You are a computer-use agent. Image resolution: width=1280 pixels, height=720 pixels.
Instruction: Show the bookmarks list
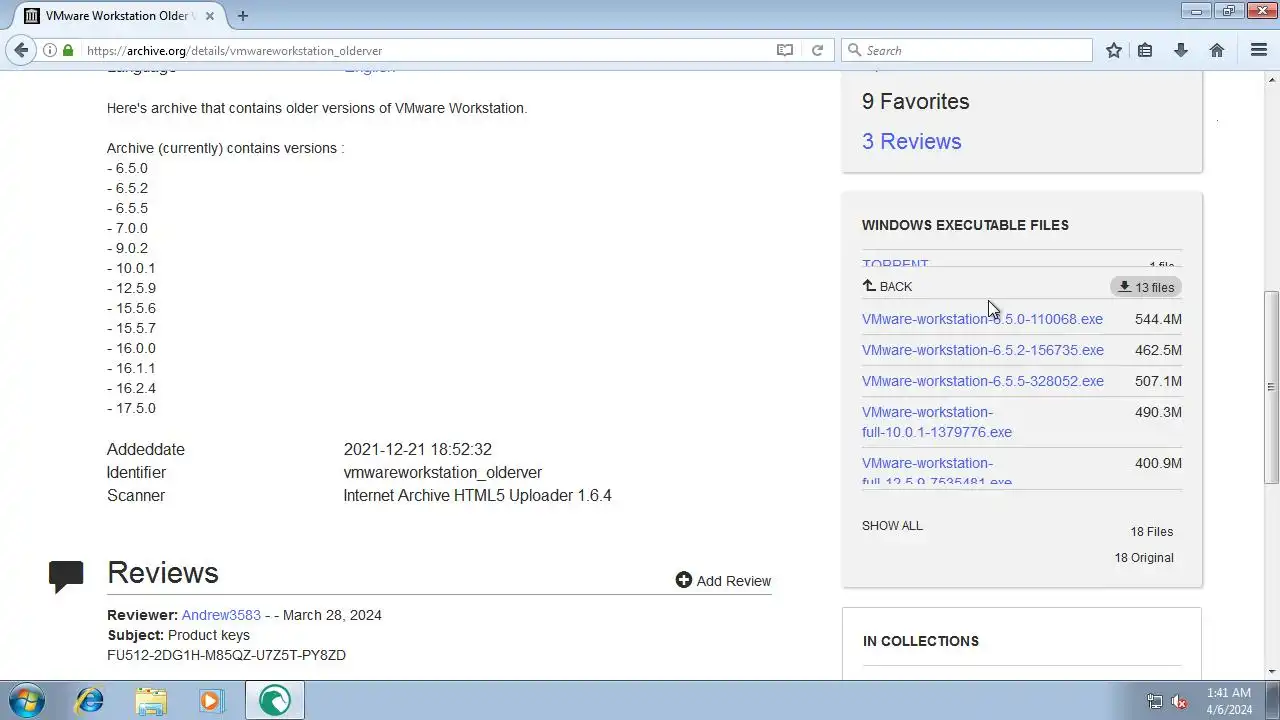1145,50
